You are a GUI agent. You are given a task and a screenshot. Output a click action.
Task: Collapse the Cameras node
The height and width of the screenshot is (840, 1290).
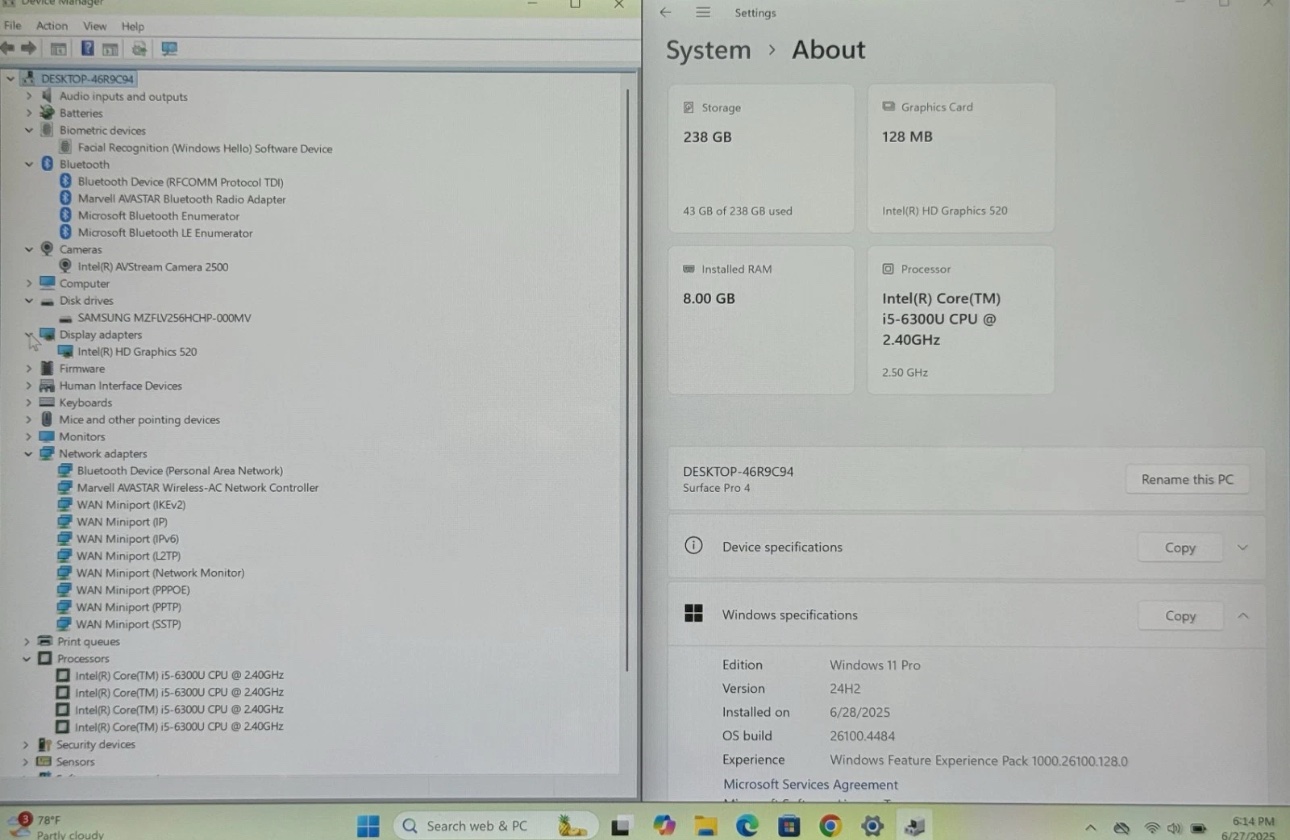(29, 249)
